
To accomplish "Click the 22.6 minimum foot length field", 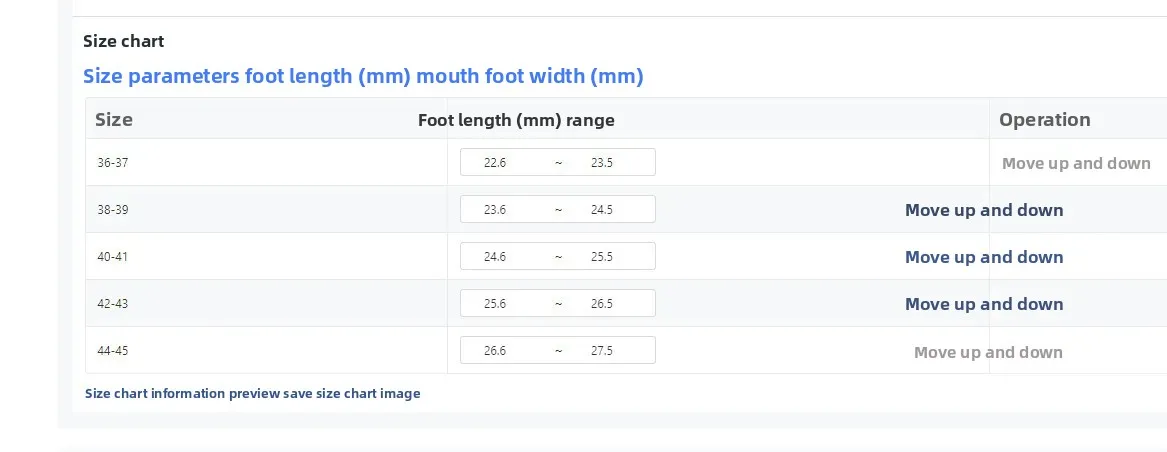I will tap(495, 163).
